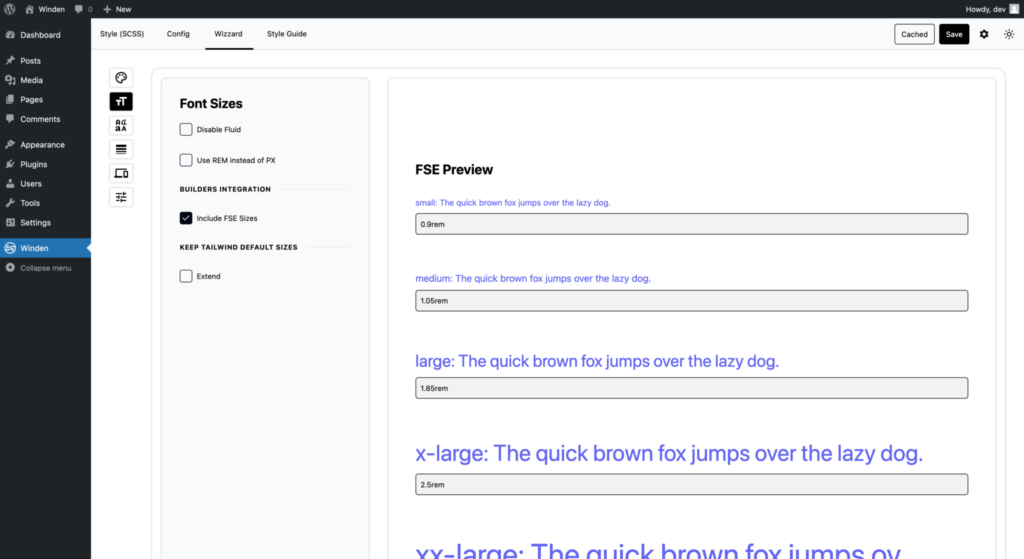Toggle light/dark theme sun icon
The width and height of the screenshot is (1024, 559).
click(1009, 34)
